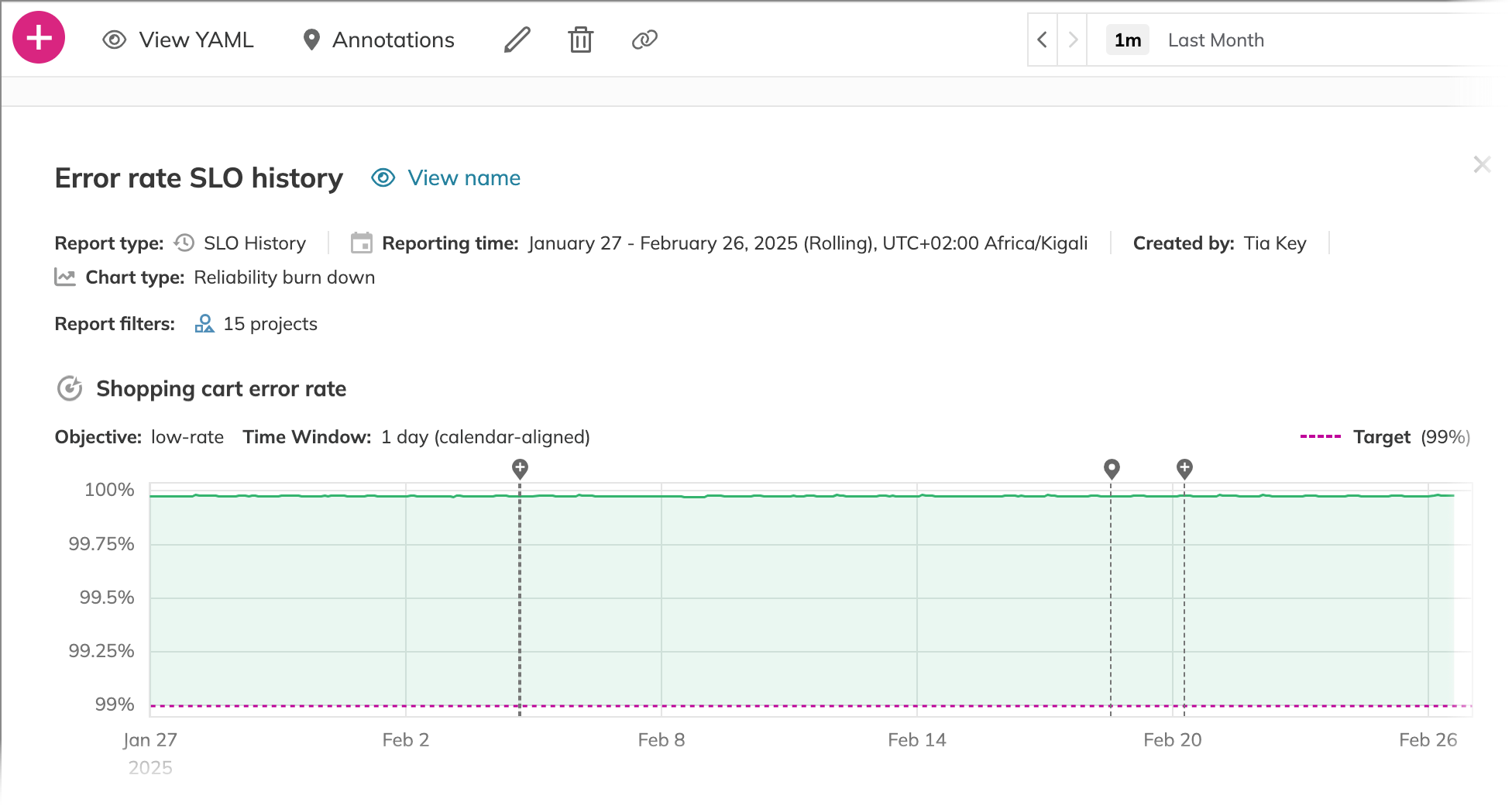Viewport: 1512px width, 806px height.
Task: Click the low-rate objective value
Action: tap(187, 437)
